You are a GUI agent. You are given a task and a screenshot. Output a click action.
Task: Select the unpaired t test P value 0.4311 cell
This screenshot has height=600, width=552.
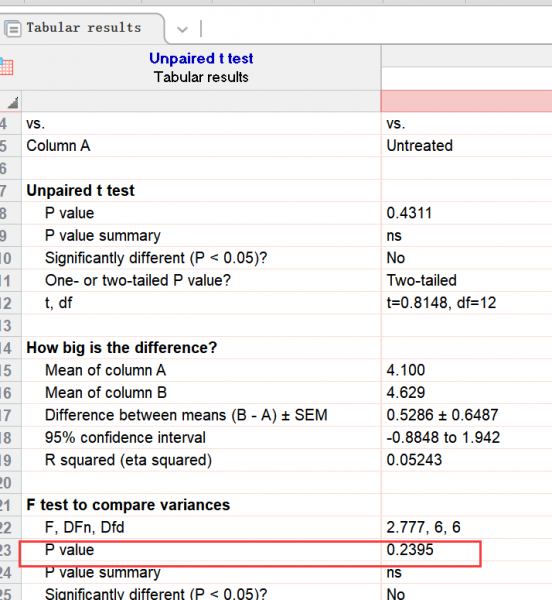point(467,213)
